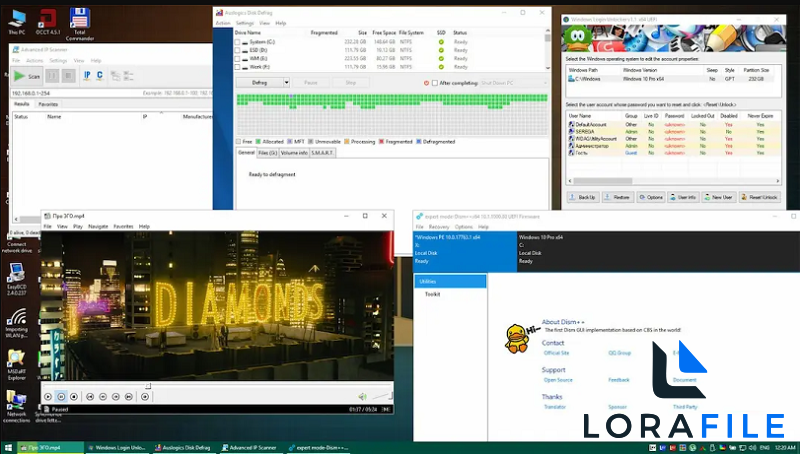This screenshot has width=800, height=454.
Task: Click the Drive Name column header
Action: 247,33
